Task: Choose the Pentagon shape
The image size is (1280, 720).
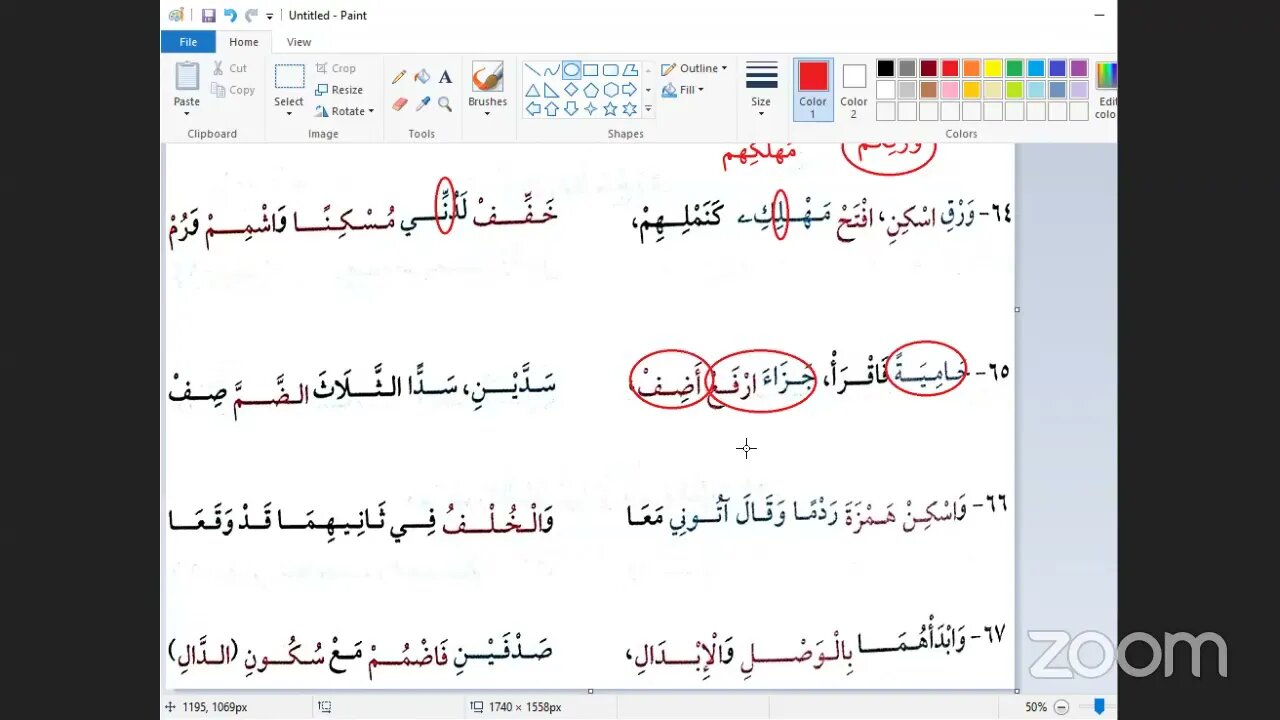Action: pos(590,89)
